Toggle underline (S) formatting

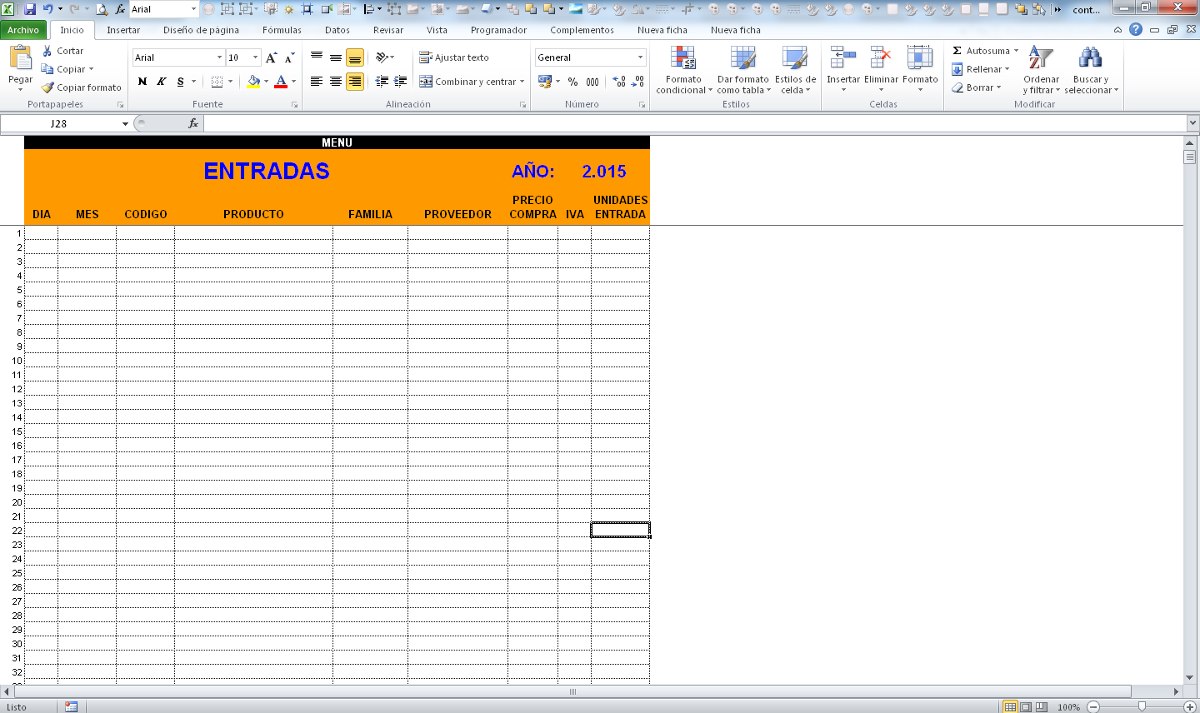coord(180,82)
